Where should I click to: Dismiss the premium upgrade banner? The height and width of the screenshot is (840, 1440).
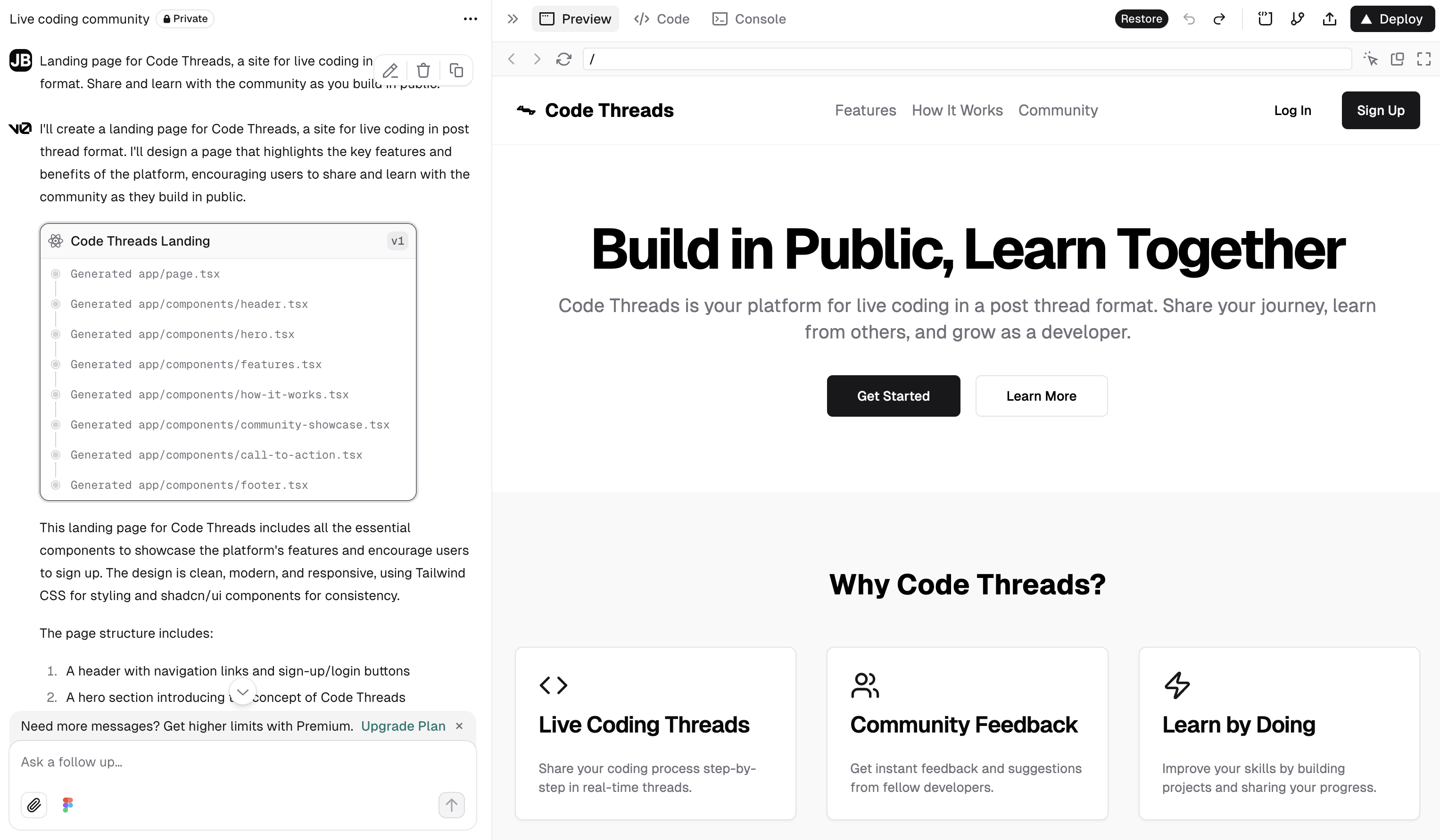tap(459, 726)
